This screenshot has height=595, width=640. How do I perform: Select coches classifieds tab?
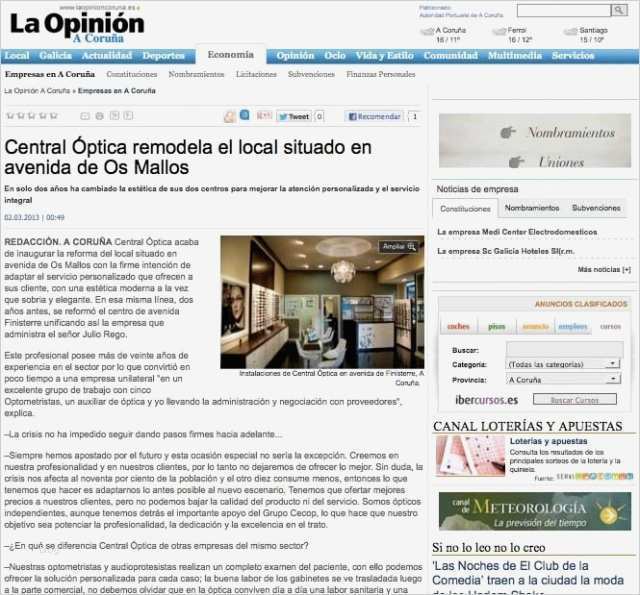(458, 326)
